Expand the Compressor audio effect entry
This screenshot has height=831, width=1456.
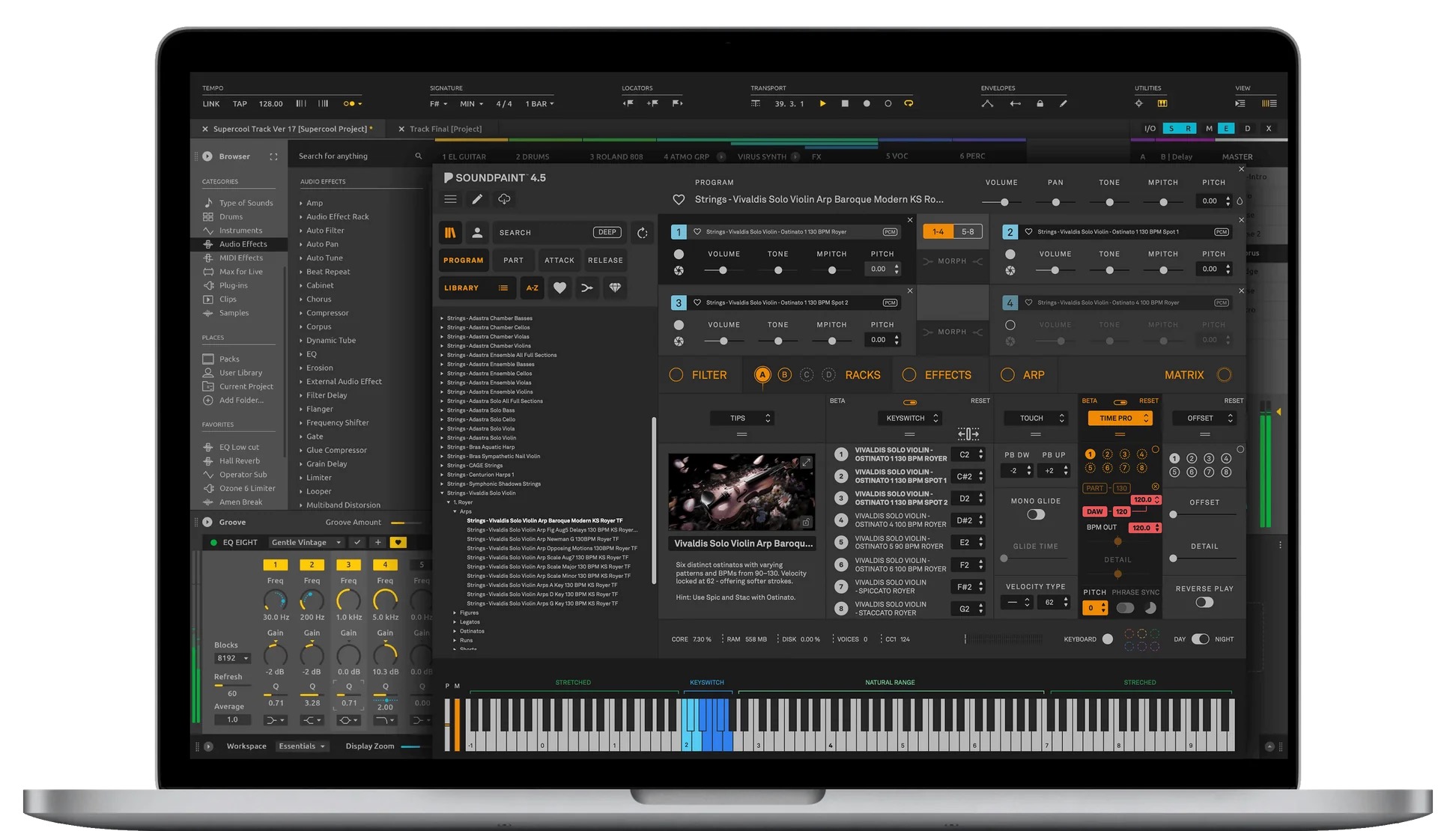pos(301,314)
